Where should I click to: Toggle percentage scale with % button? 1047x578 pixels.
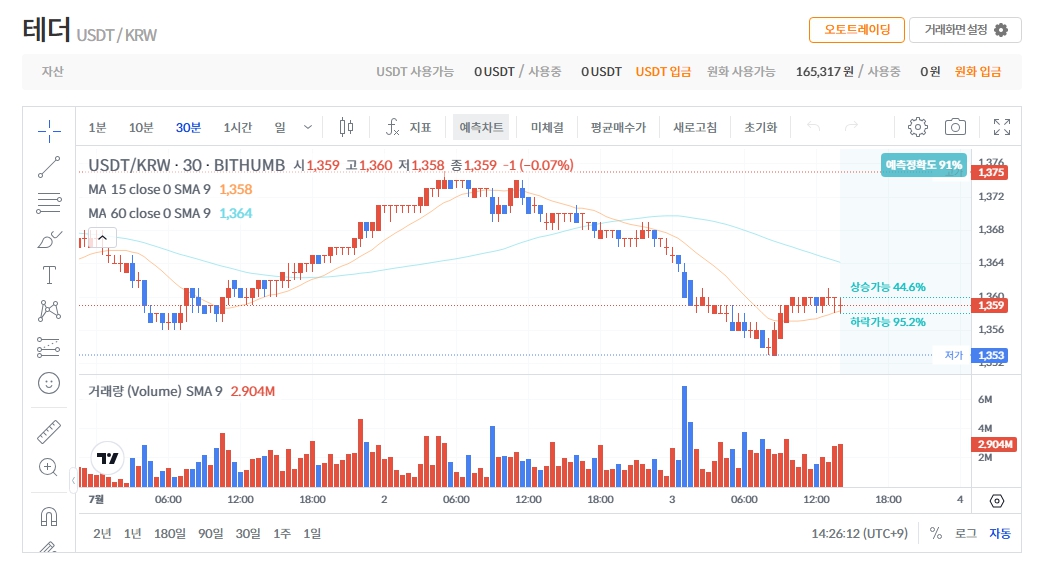click(935, 533)
